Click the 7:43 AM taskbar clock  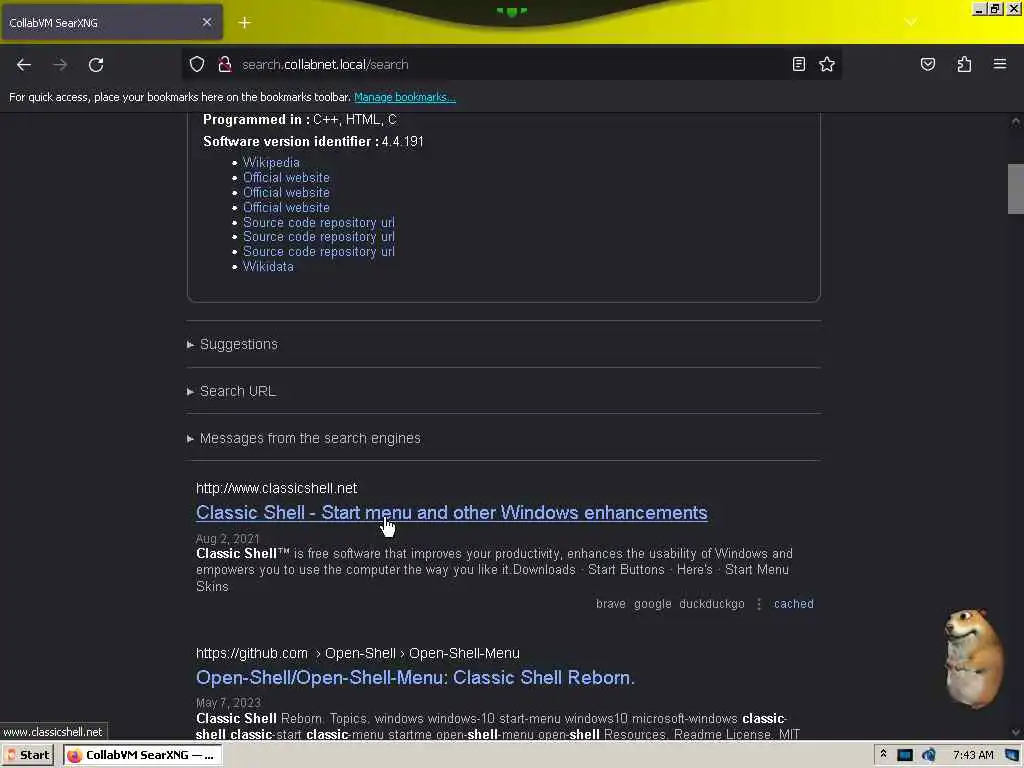[973, 755]
